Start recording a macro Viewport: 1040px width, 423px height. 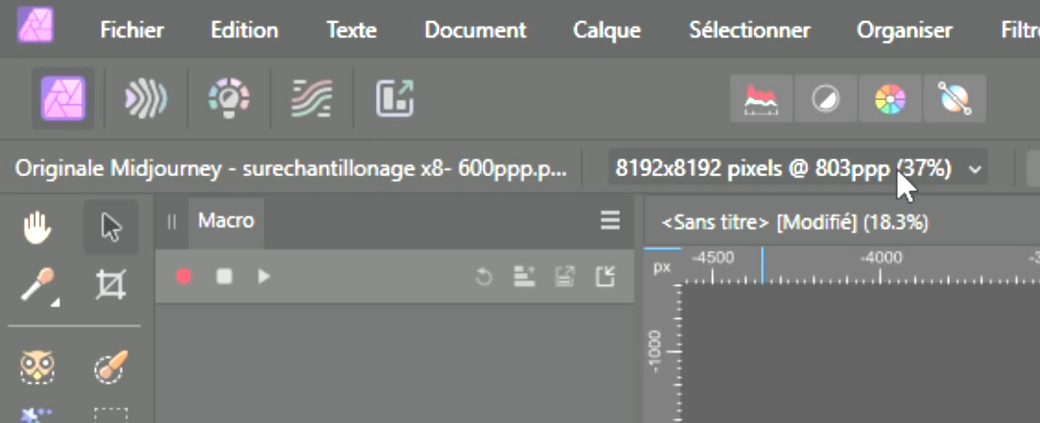coord(183,276)
